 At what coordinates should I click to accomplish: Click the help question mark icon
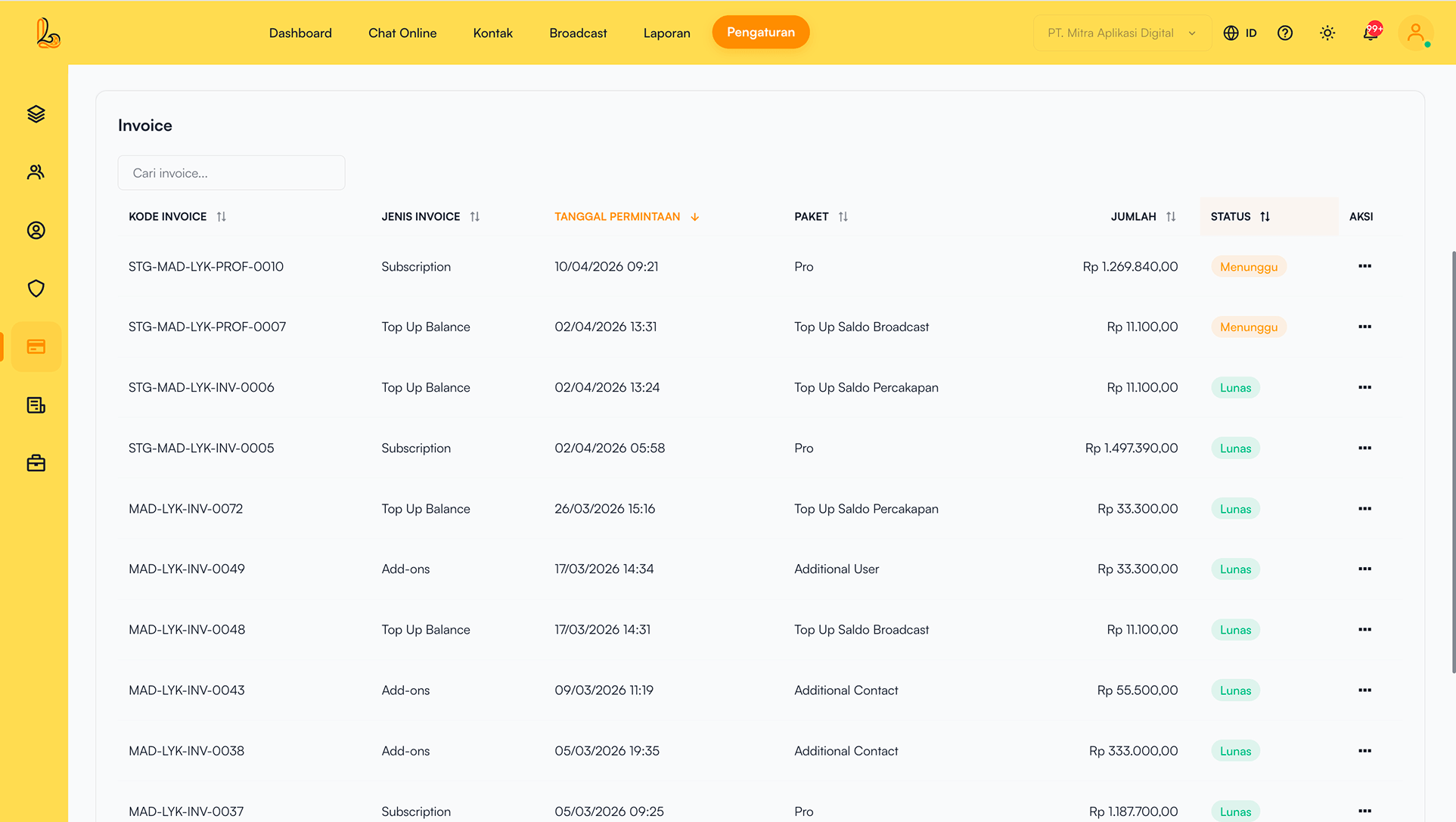(1285, 33)
